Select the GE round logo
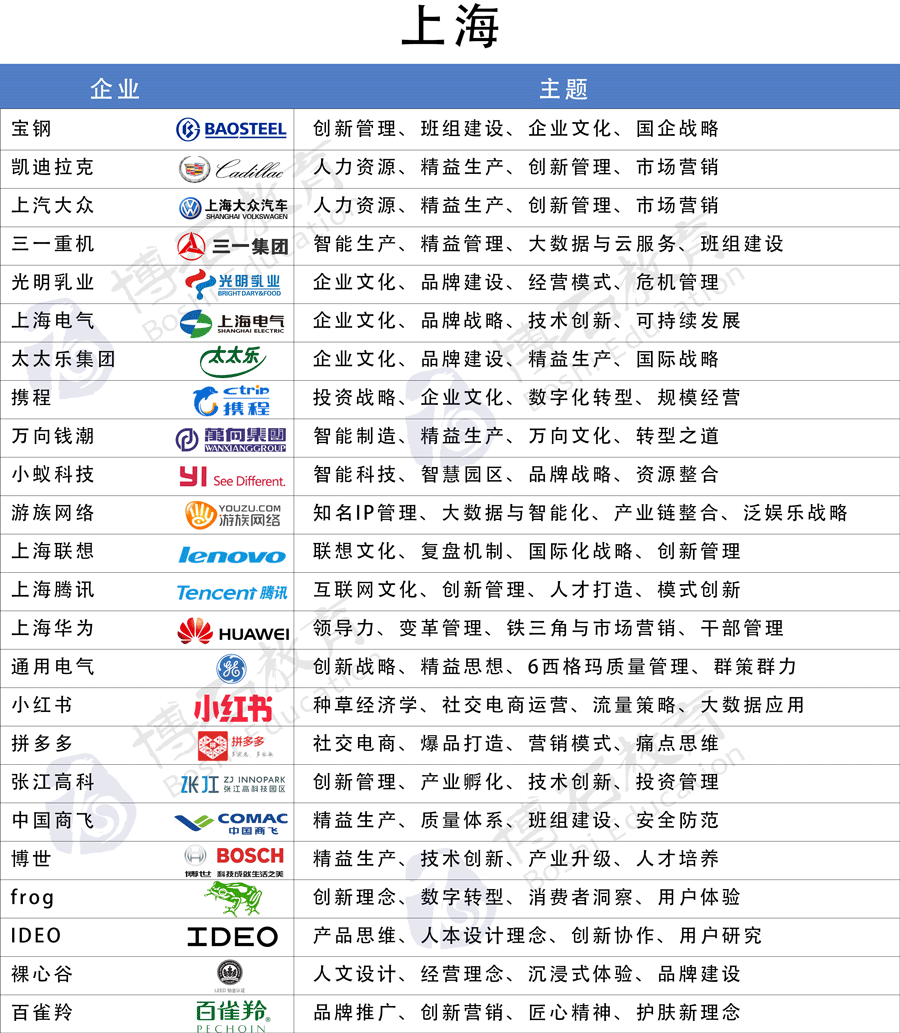Image resolution: width=900 pixels, height=1033 pixels. pos(231,668)
